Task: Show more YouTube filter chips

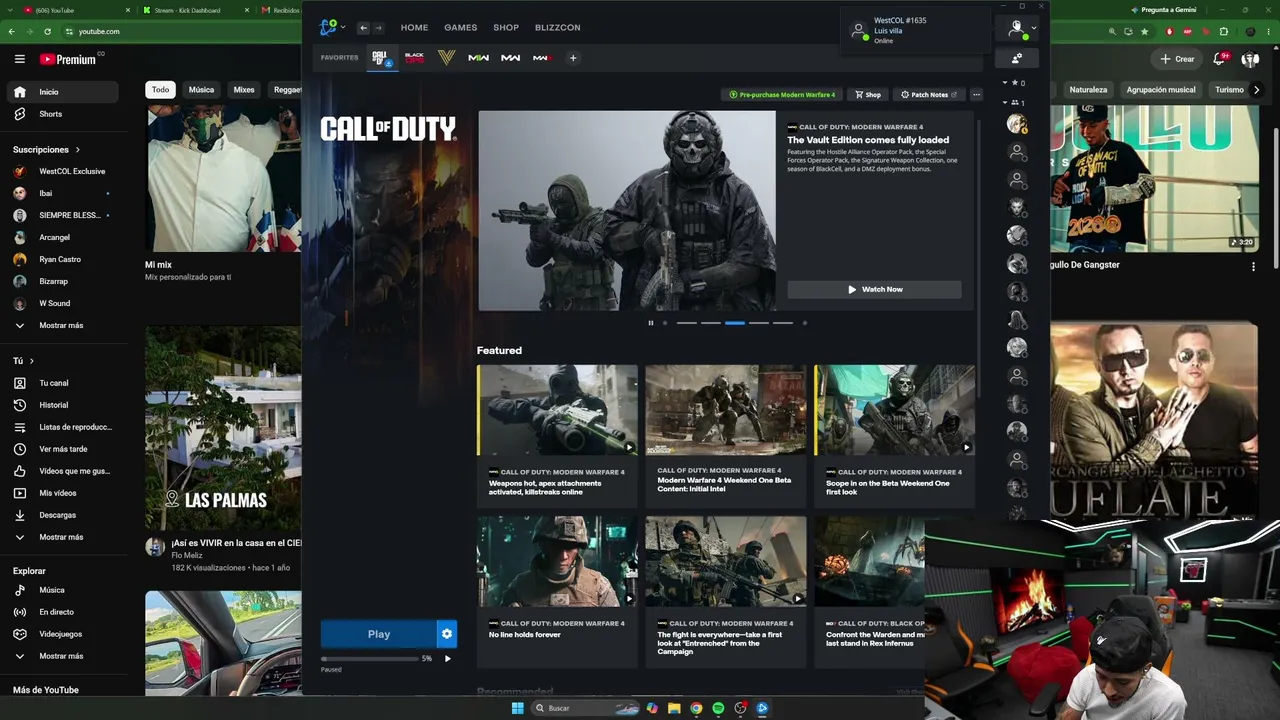Action: pos(1257,90)
